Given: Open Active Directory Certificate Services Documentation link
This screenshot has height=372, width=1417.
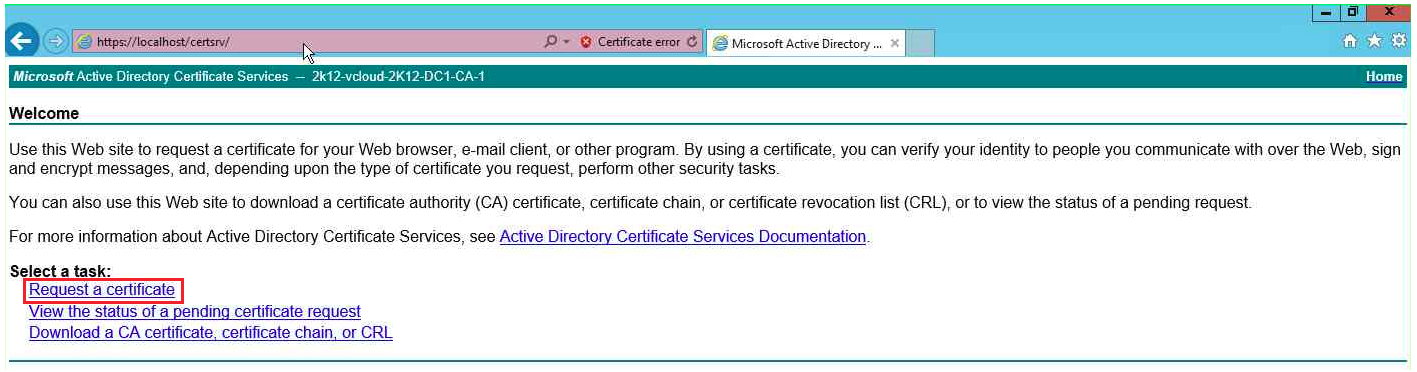Looking at the screenshot, I should (x=682, y=237).
